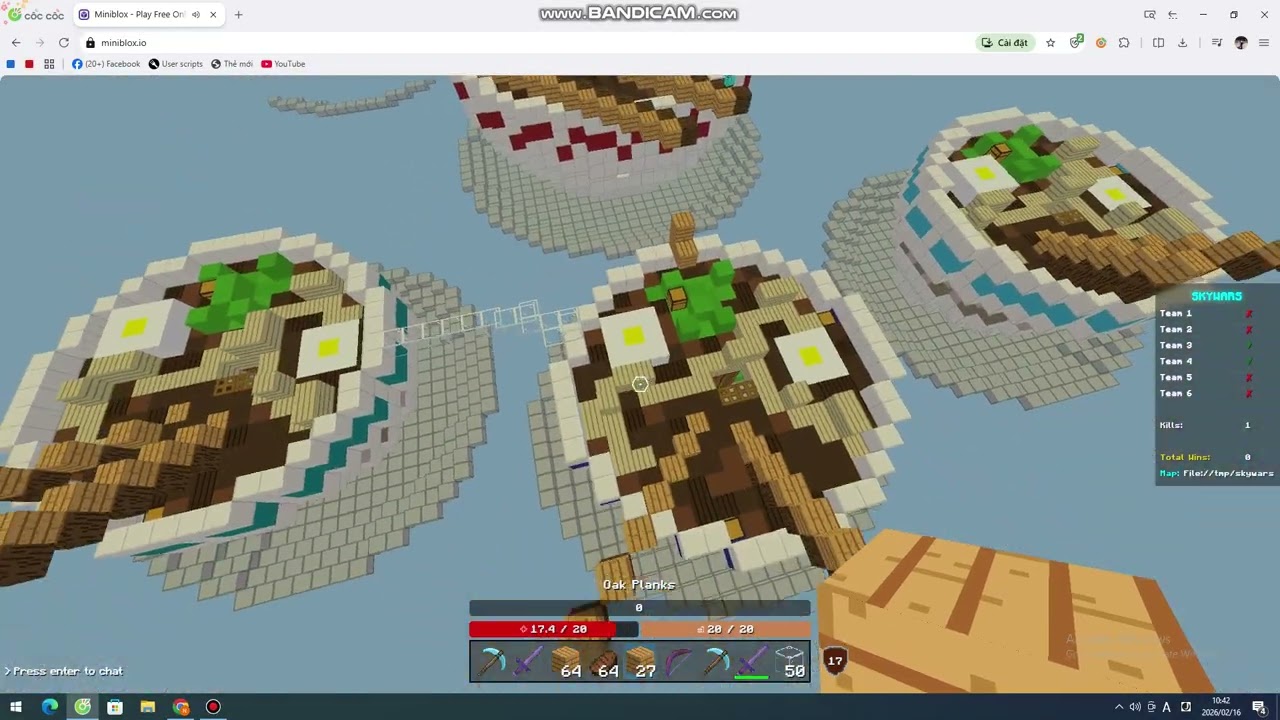
Task: Open the Extensions puzzle menu
Action: click(x=1124, y=43)
